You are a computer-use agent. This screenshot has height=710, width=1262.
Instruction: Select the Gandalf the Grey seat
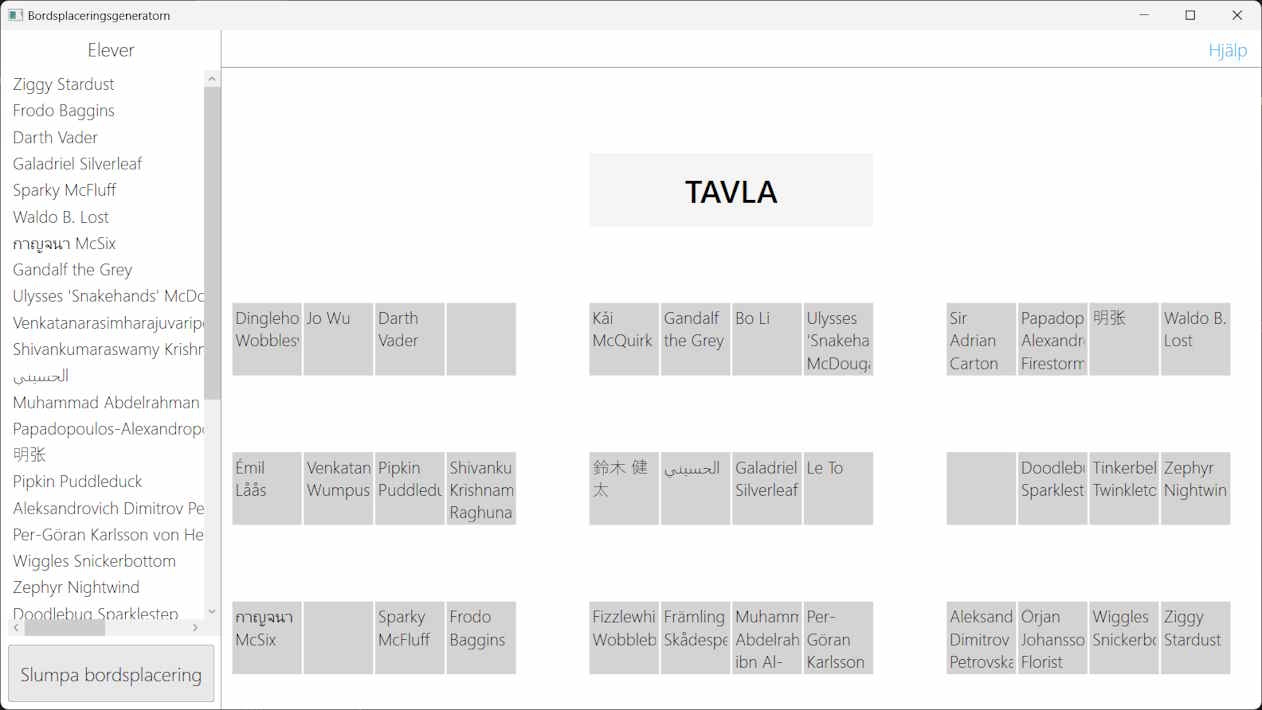[695, 339]
